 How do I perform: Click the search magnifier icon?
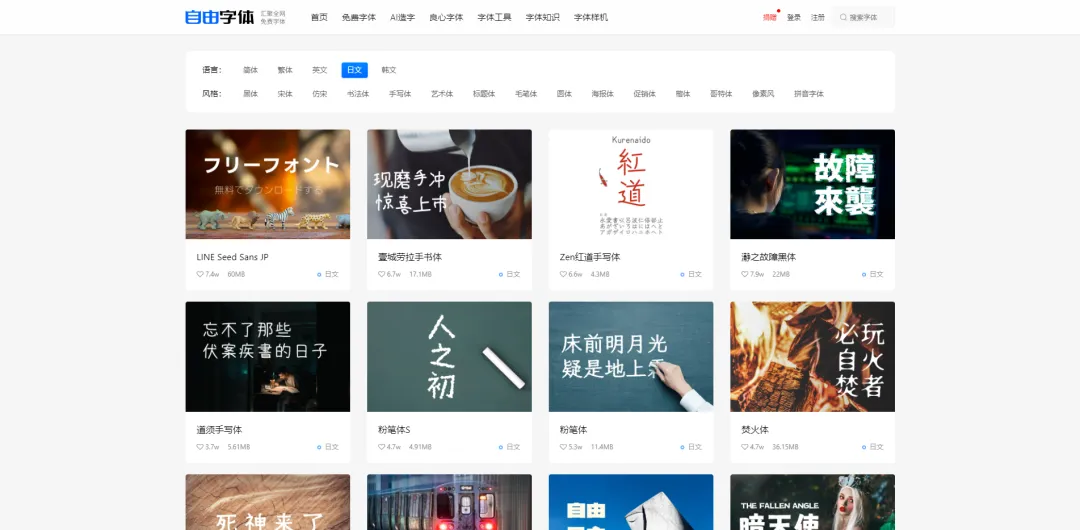pyautogui.click(x=844, y=17)
